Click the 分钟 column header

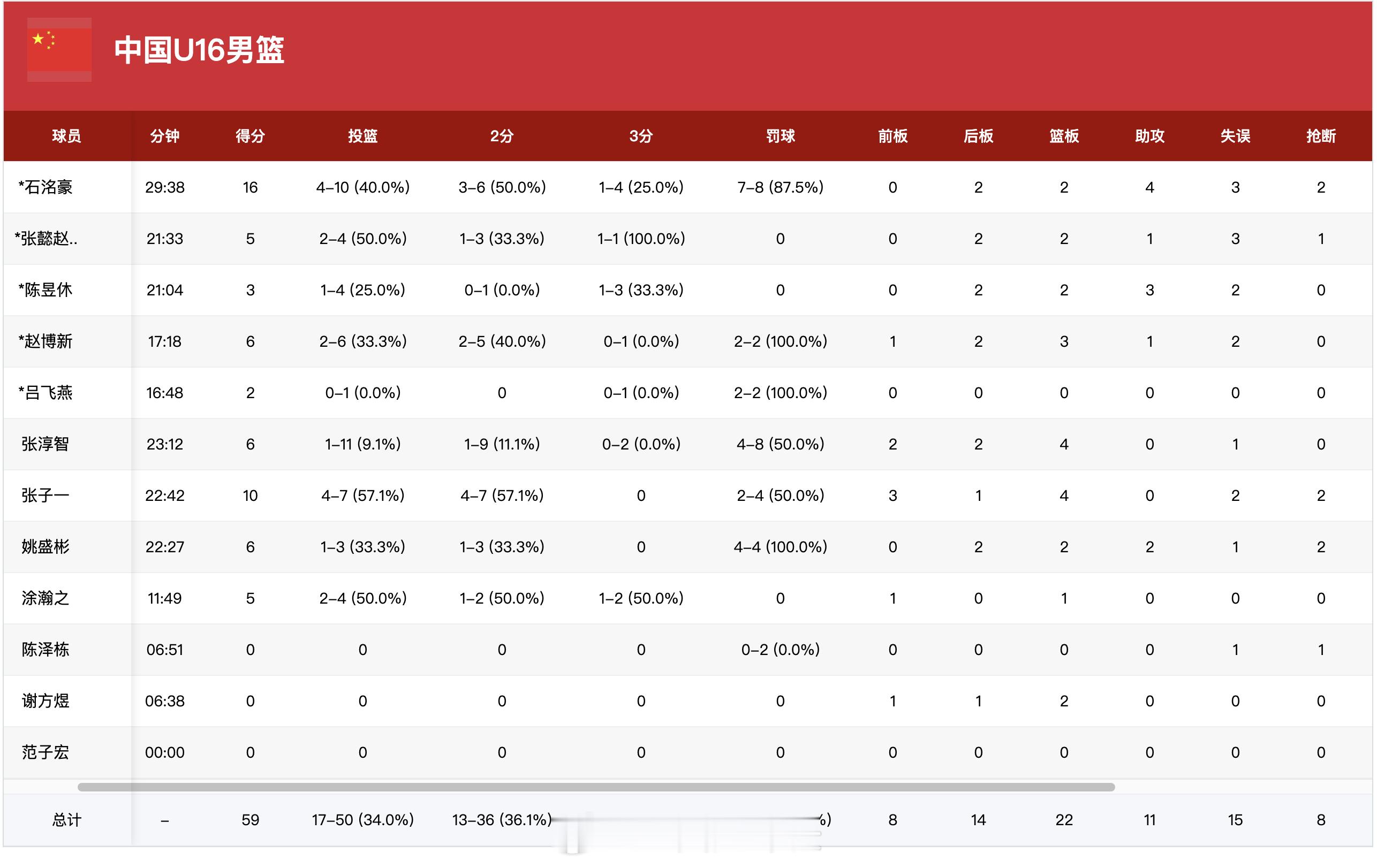pyautogui.click(x=165, y=136)
